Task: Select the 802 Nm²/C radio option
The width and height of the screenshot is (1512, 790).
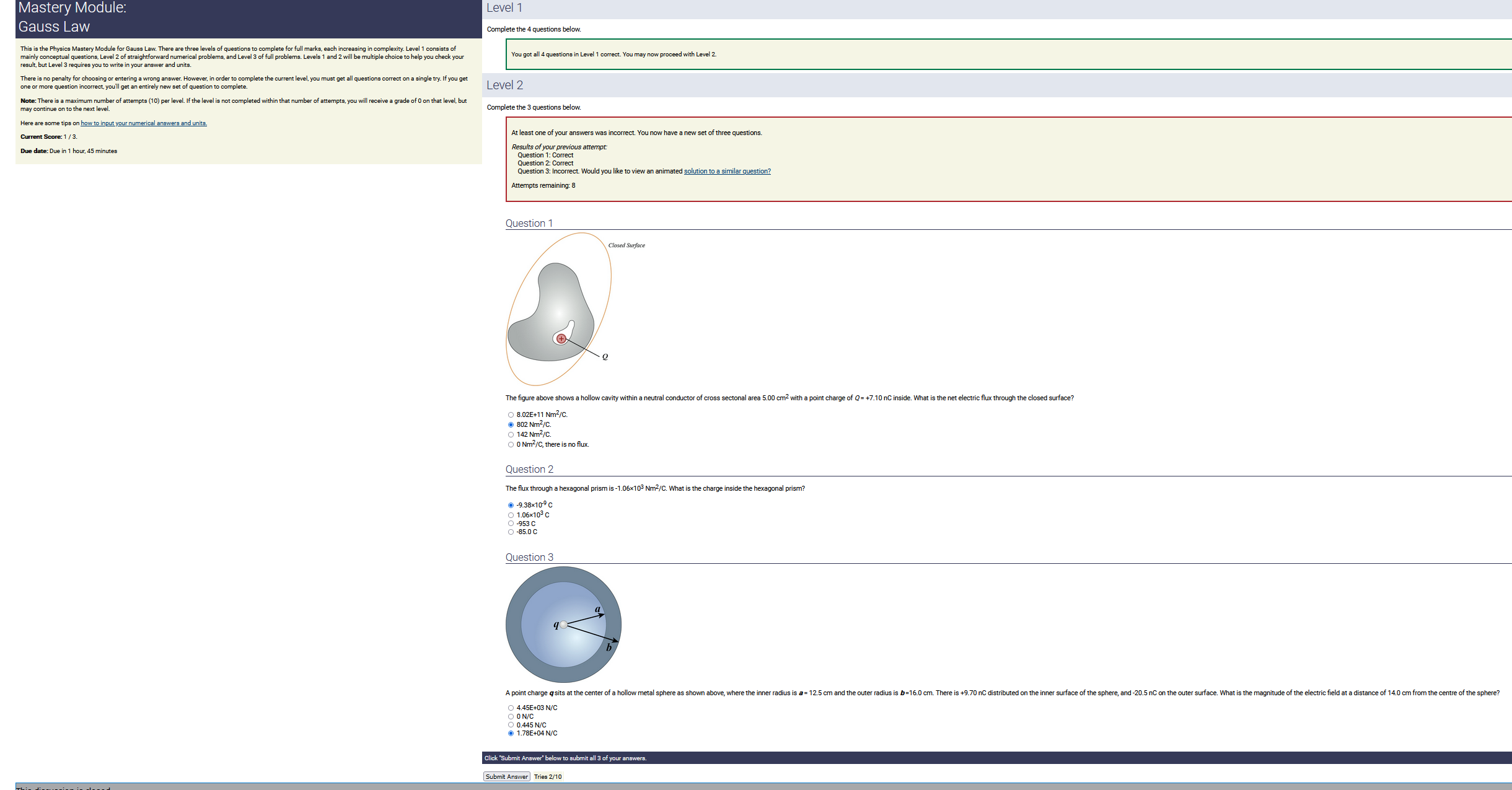Action: click(511, 425)
